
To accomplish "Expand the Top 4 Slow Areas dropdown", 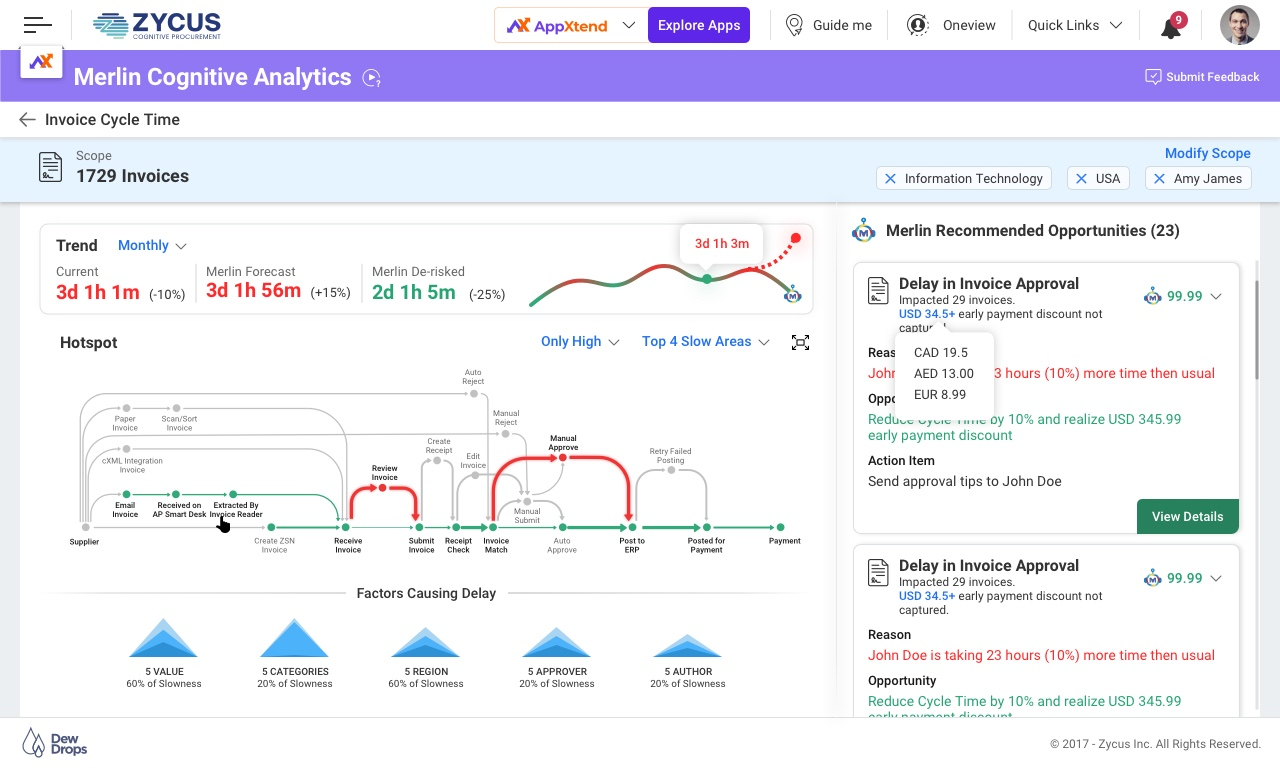I will (x=705, y=342).
